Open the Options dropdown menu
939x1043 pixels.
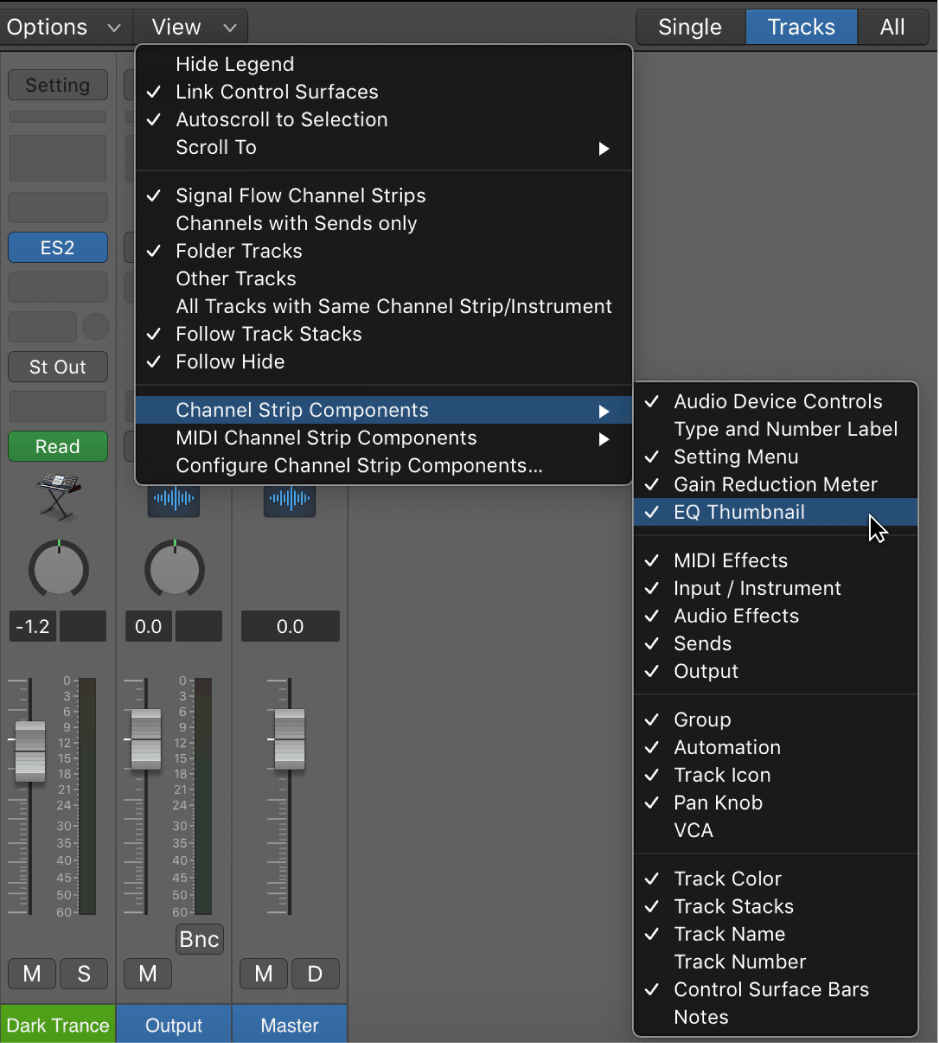(63, 27)
